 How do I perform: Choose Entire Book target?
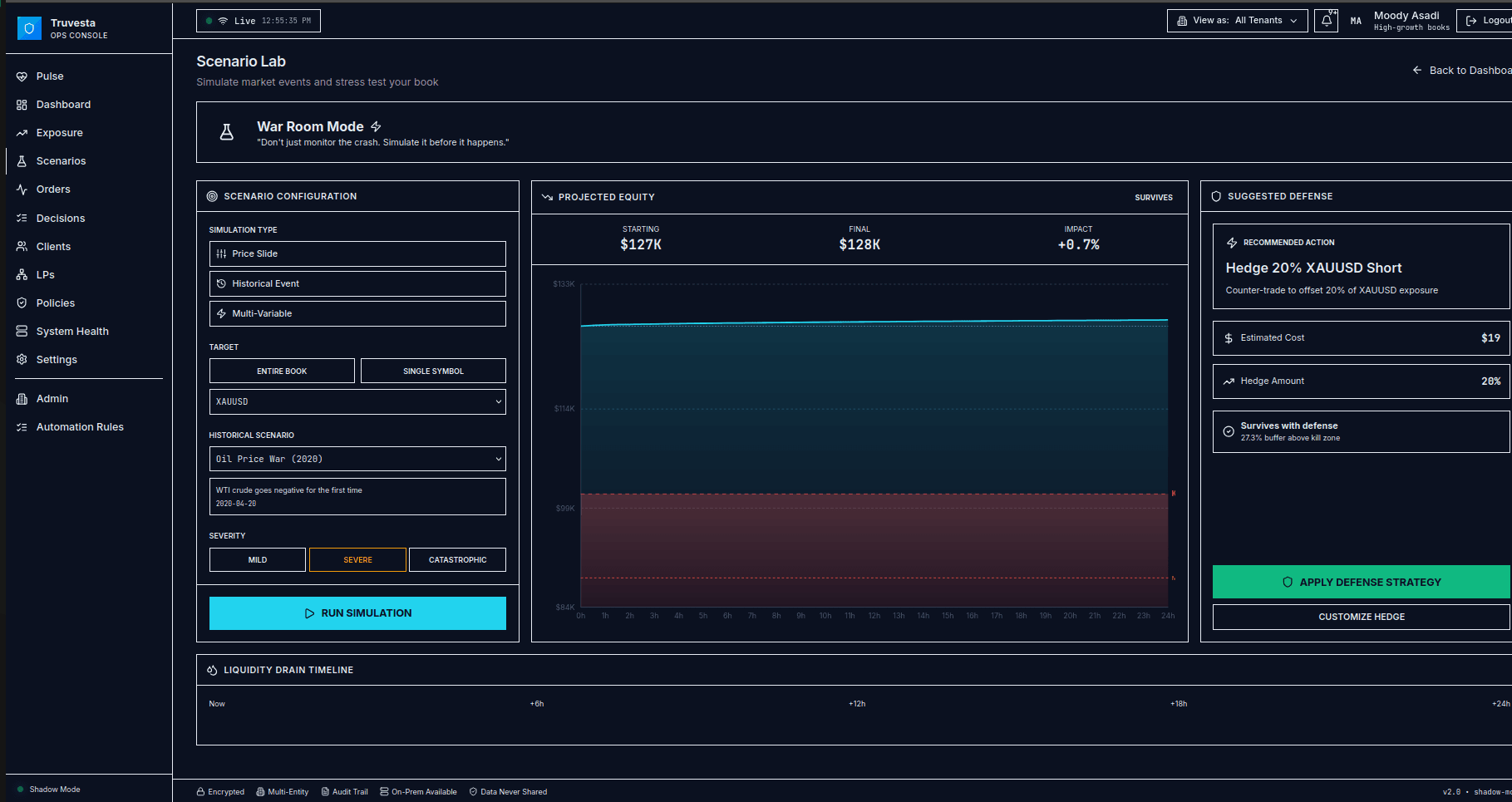pos(282,371)
